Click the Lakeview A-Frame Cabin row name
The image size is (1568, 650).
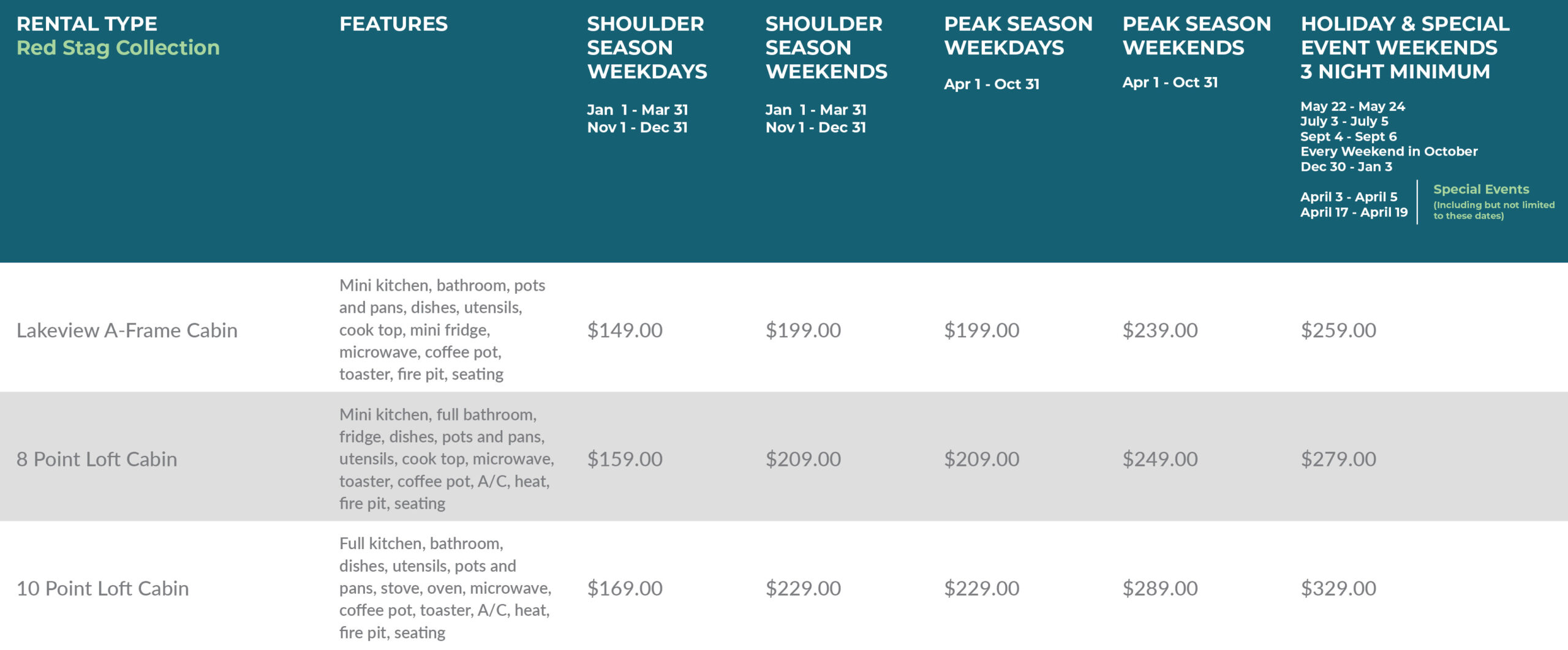pyautogui.click(x=127, y=331)
